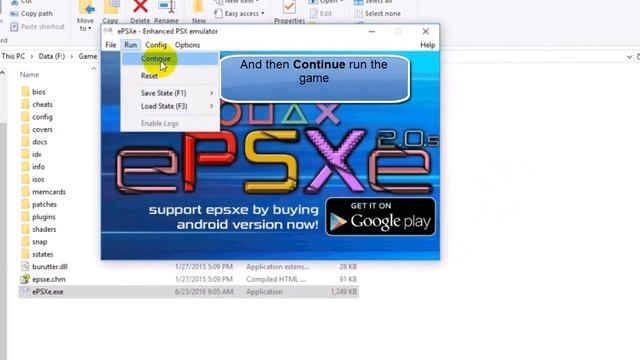Click the Copy to folder icon

tap(111, 7)
